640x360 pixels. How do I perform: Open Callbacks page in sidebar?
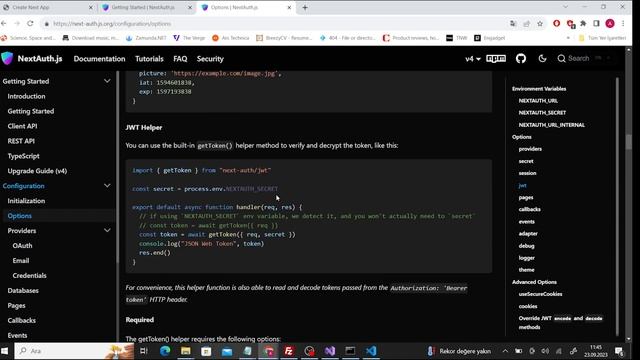[x=21, y=320]
